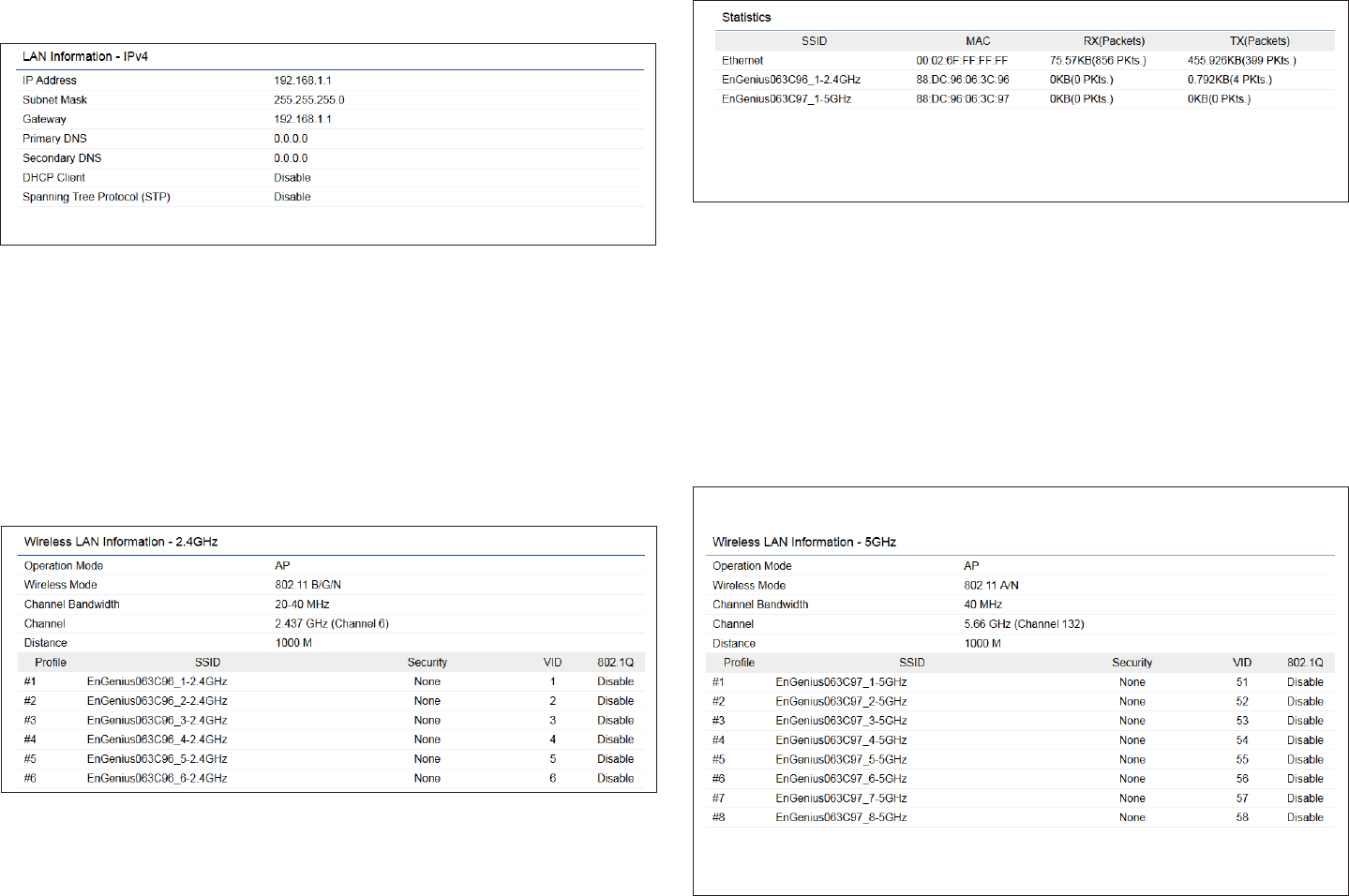Select SSID EnGenius063C97_1-5GHz in 5GHz profile table
1349x896 pixels.
[841, 682]
